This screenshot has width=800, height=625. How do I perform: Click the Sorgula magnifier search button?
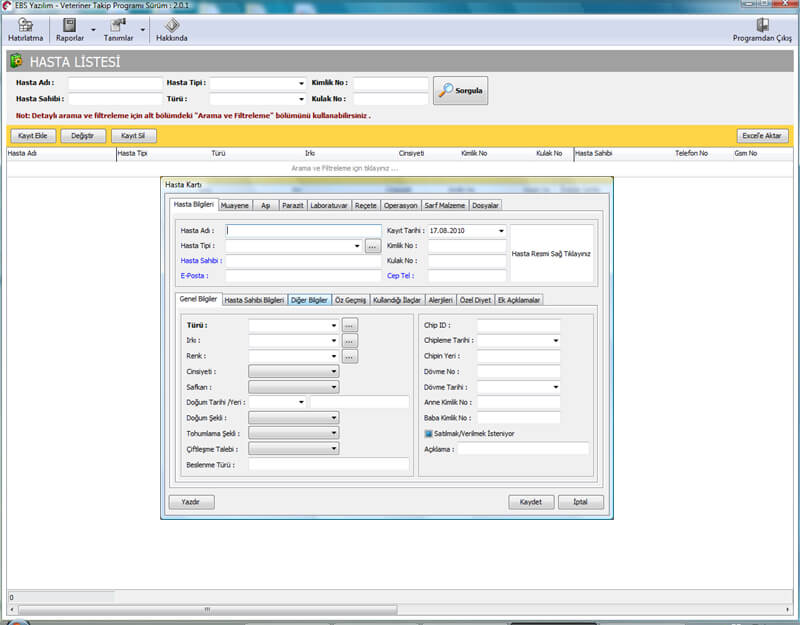(x=460, y=91)
